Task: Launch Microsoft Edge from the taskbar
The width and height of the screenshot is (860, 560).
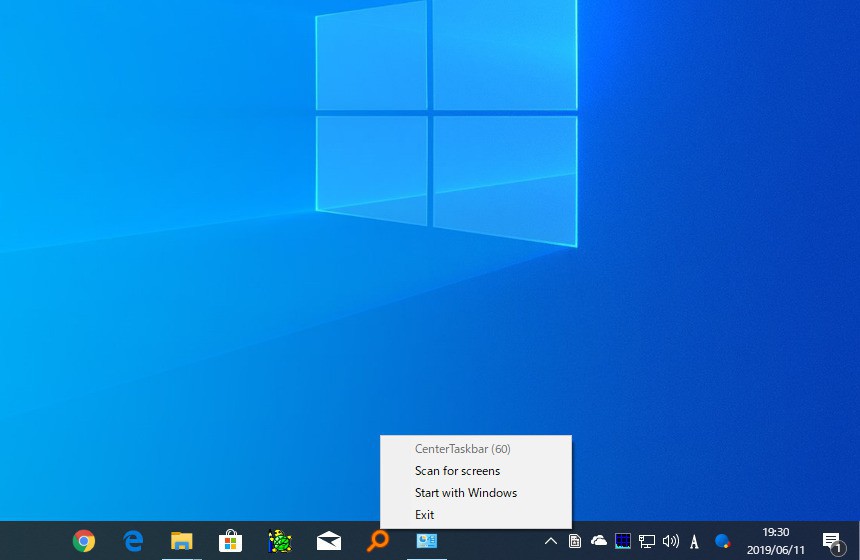Action: tap(133, 541)
